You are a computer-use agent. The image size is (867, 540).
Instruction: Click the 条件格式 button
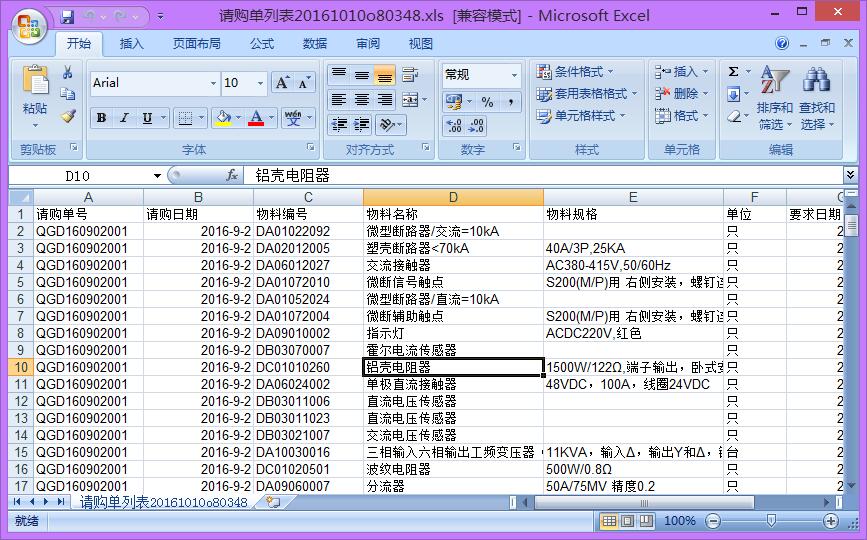[x=576, y=72]
